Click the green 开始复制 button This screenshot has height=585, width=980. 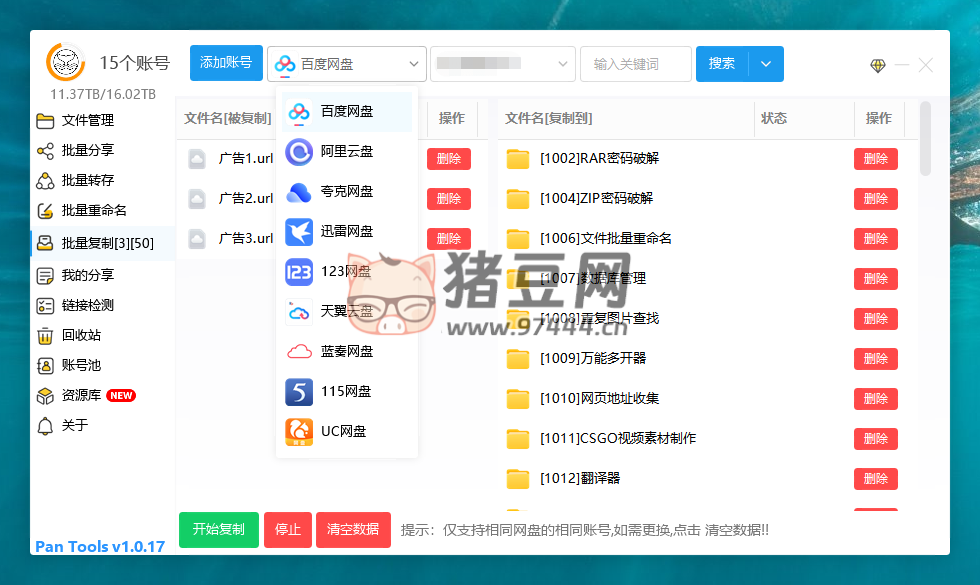tap(219, 530)
